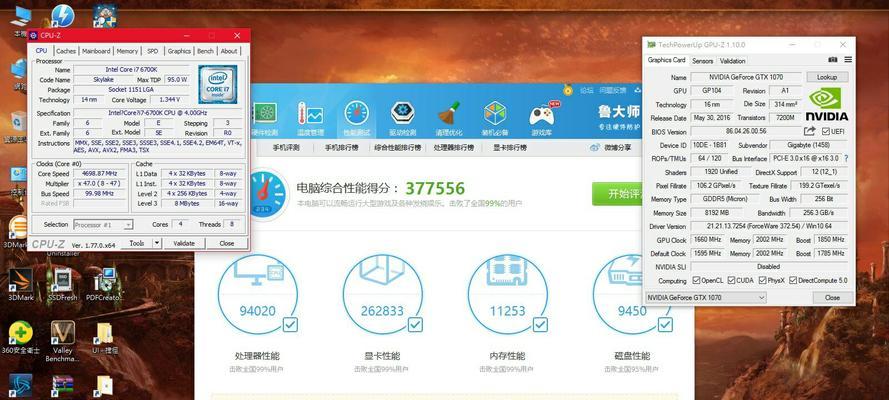
Task: Click the 微博分享 link
Action: (x=617, y=148)
